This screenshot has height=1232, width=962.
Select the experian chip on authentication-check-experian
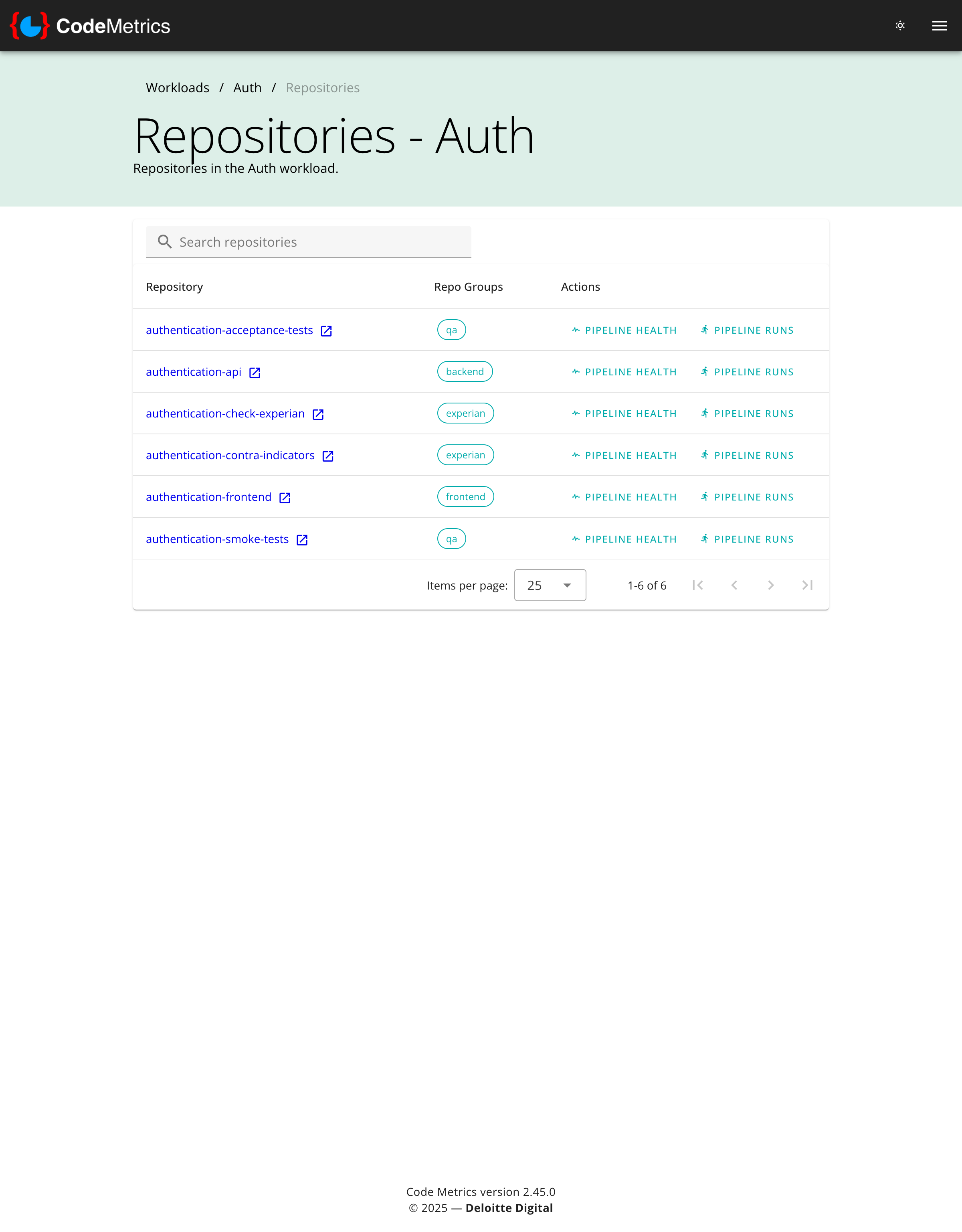click(465, 413)
